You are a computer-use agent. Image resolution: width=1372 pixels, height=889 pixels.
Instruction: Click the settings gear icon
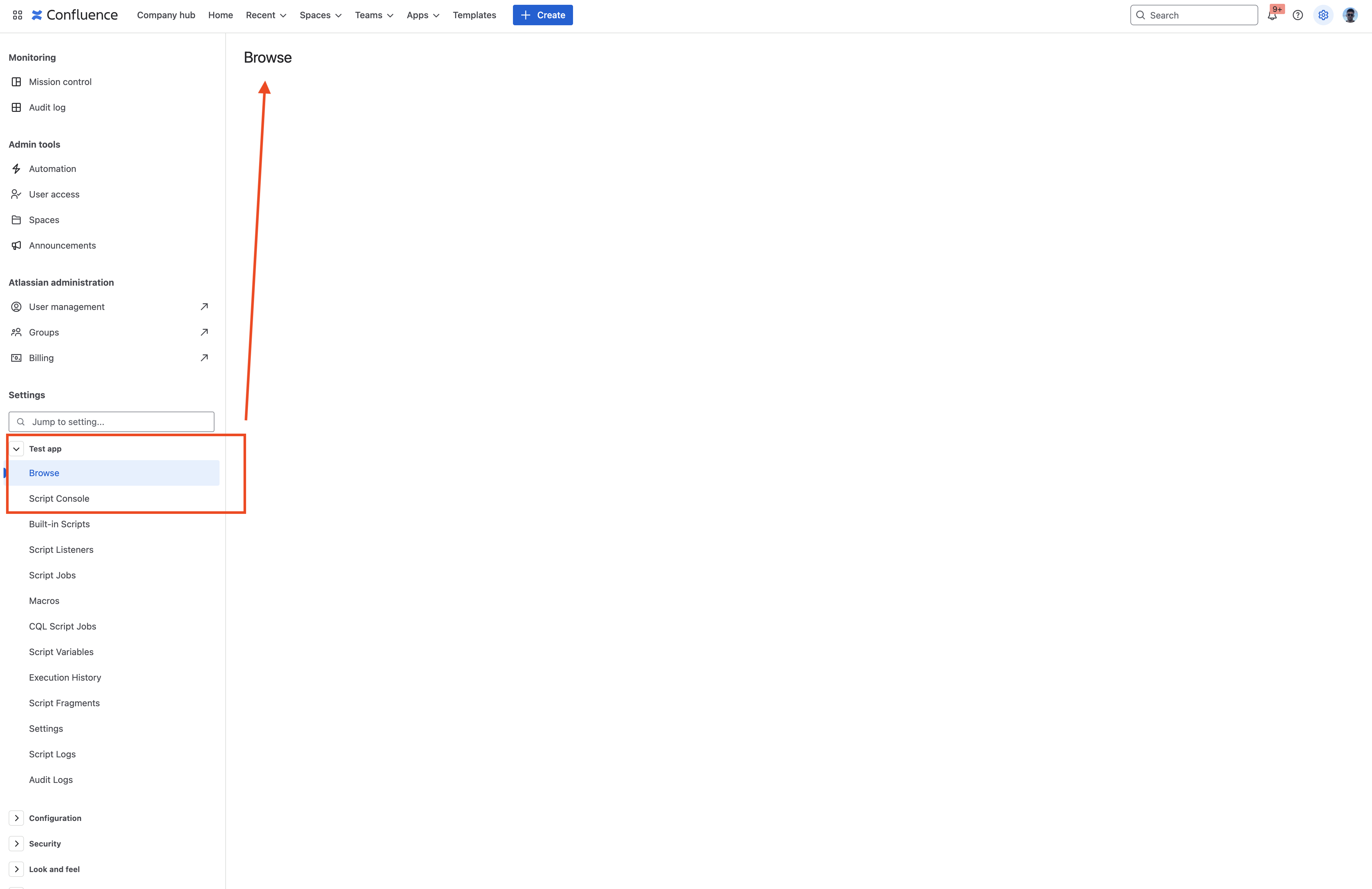point(1323,16)
